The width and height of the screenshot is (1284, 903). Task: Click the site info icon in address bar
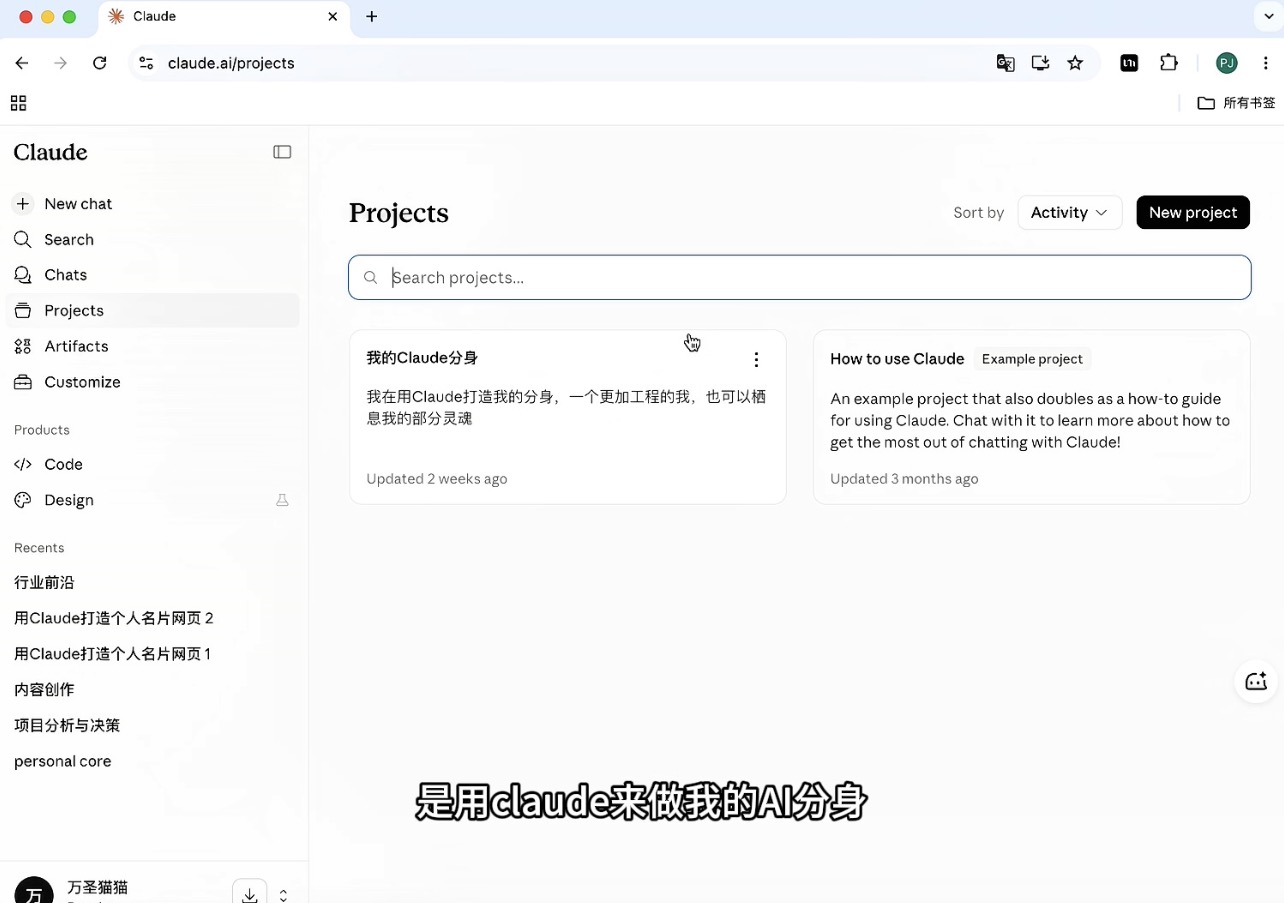pos(146,63)
